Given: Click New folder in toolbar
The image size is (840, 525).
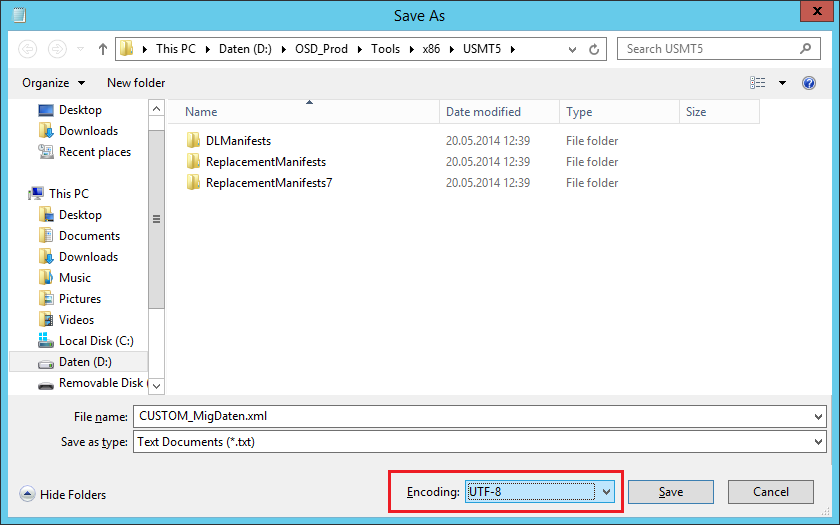Looking at the screenshot, I should [x=136, y=83].
